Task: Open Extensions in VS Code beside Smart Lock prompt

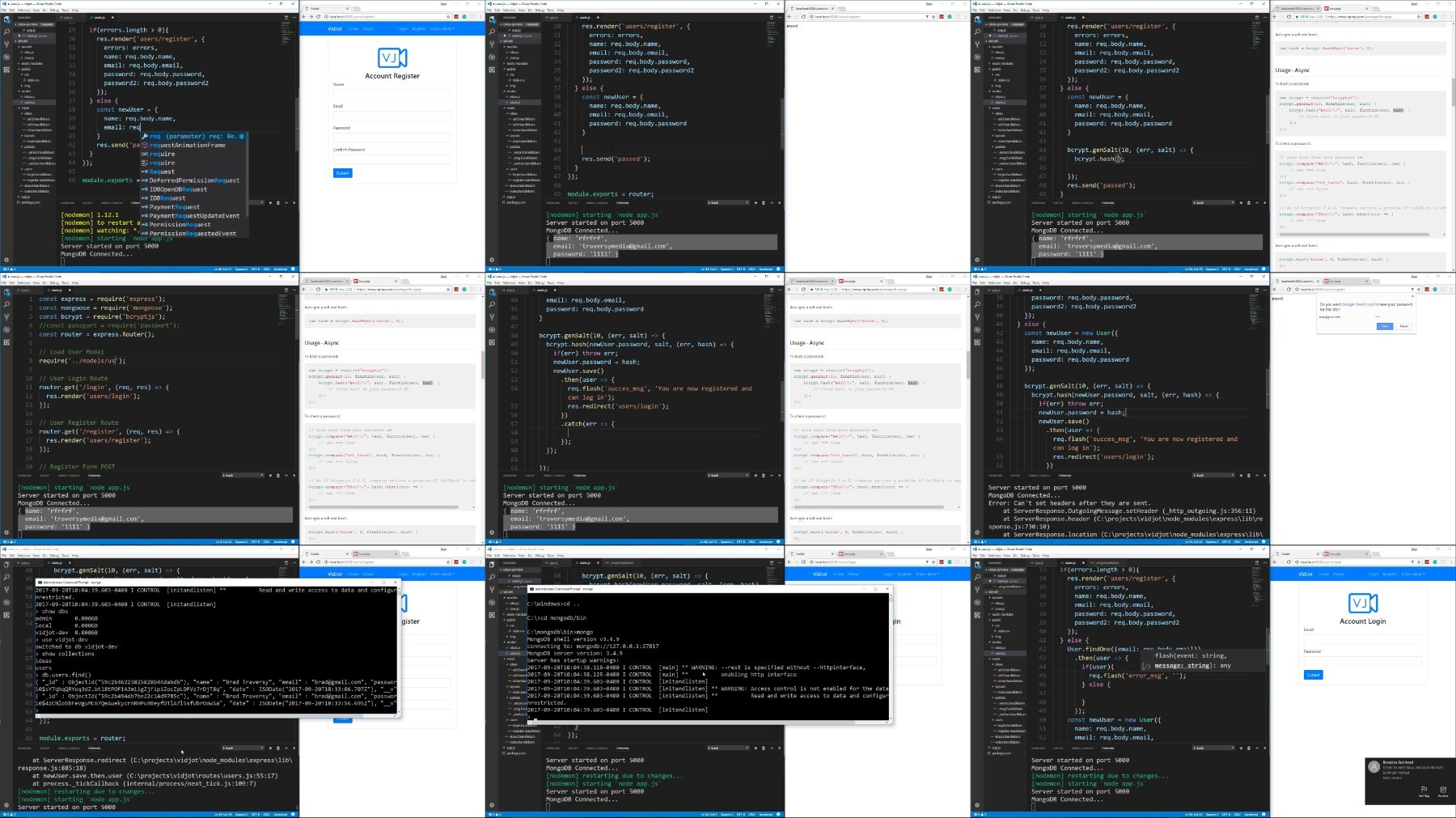Action: tap(977, 341)
